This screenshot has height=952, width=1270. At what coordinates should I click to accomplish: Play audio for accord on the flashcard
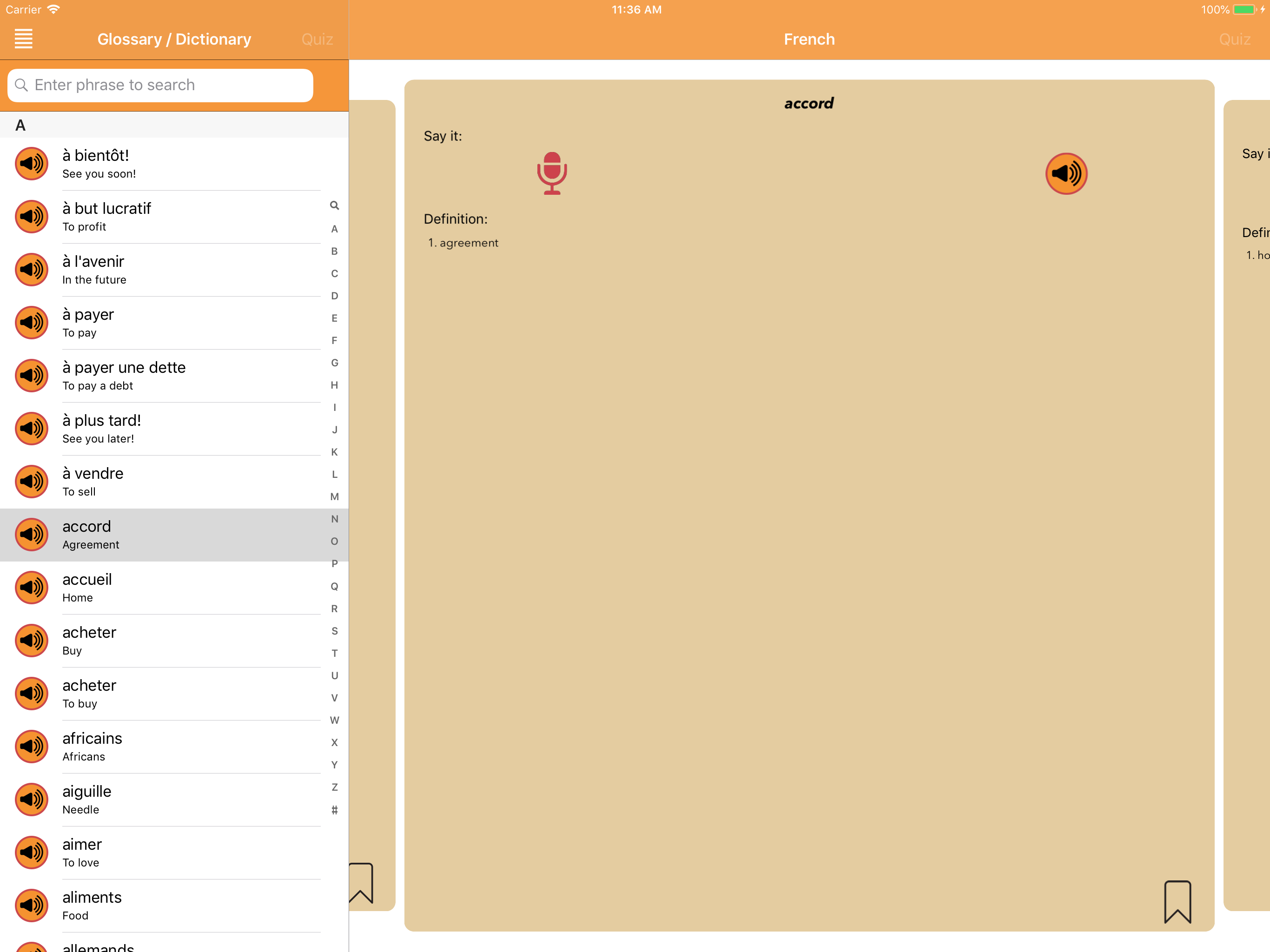pyautogui.click(x=1066, y=173)
